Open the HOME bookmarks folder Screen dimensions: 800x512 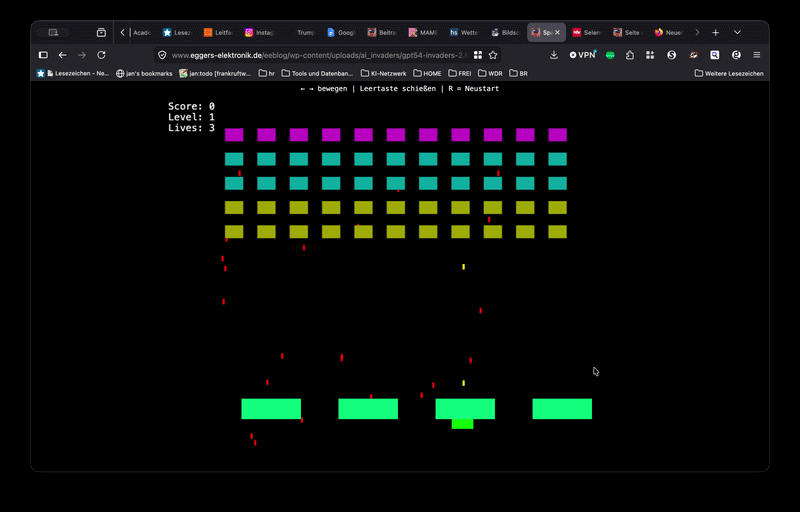pos(428,73)
